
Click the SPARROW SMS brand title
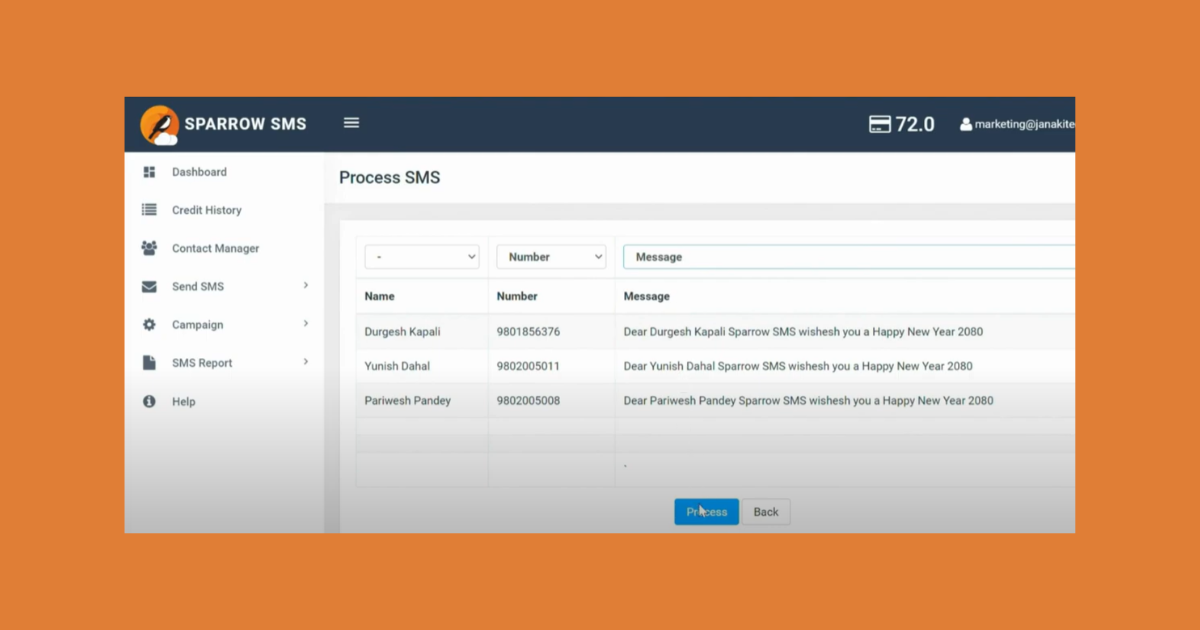pyautogui.click(x=245, y=125)
